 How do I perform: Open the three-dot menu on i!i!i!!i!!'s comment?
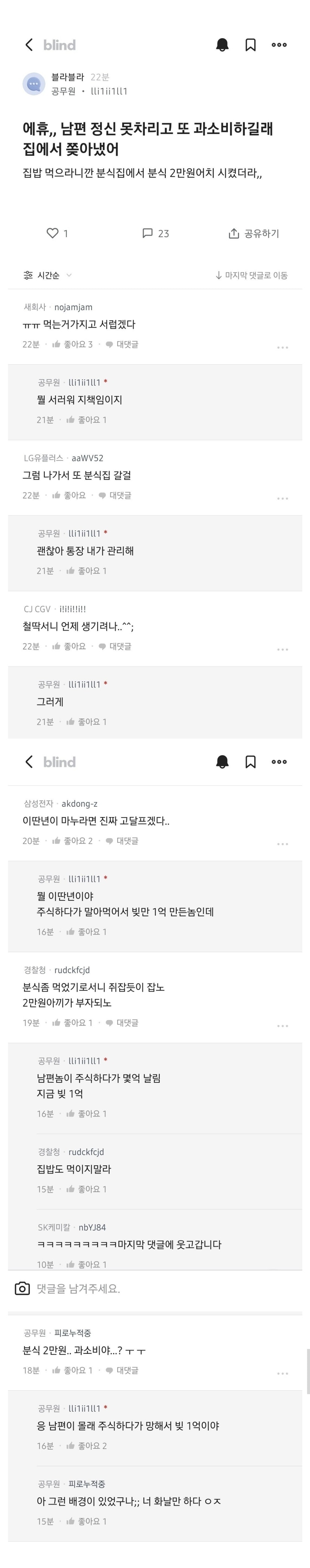coord(283,649)
